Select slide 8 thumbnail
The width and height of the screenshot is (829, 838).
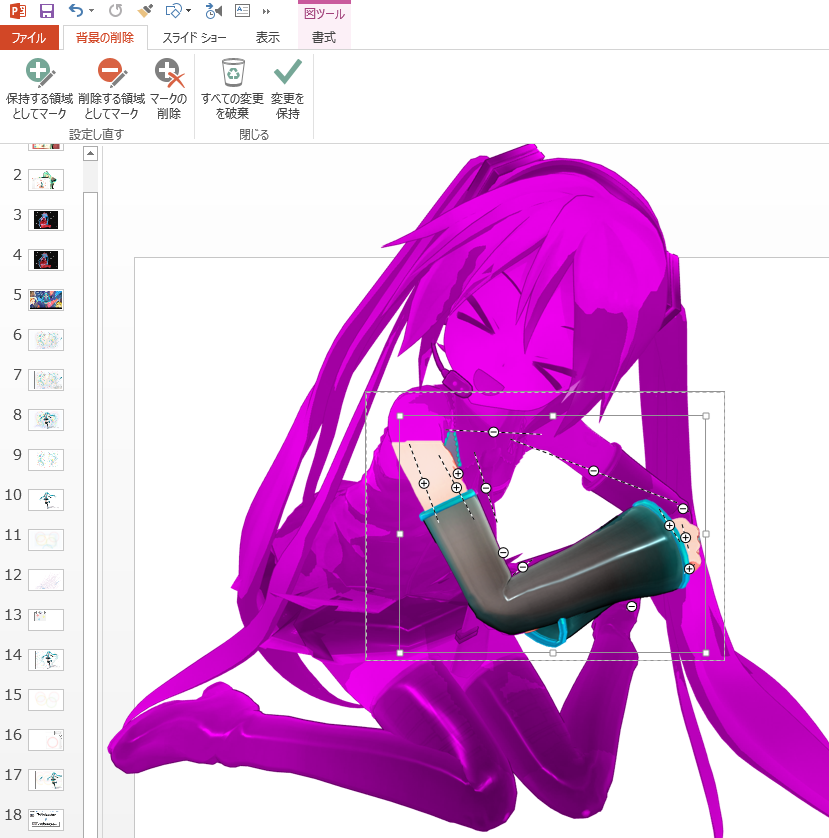click(46, 420)
